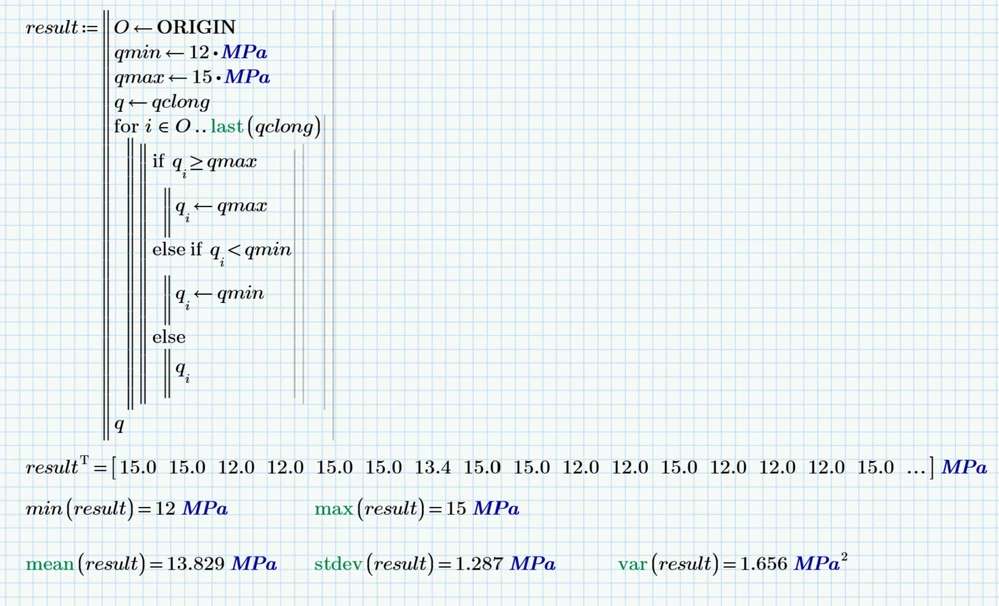Click the 'max(result) = 15 MPa' expression
Image resolution: width=999 pixels, height=606 pixels.
[417, 509]
